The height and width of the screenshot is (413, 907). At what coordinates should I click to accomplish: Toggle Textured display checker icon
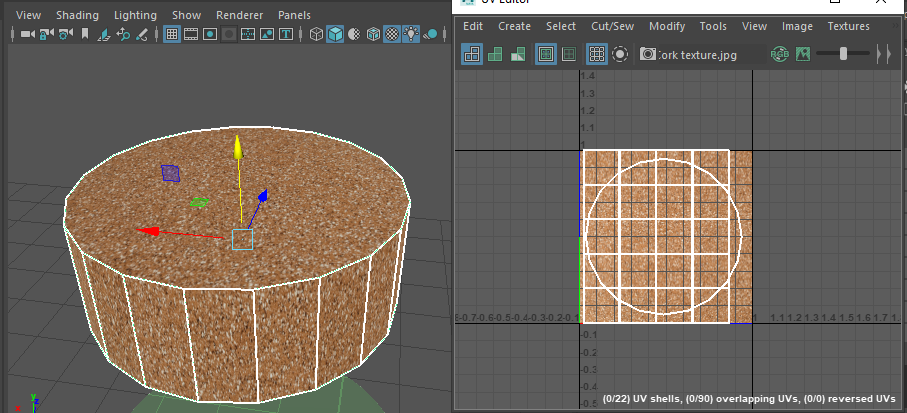392,34
